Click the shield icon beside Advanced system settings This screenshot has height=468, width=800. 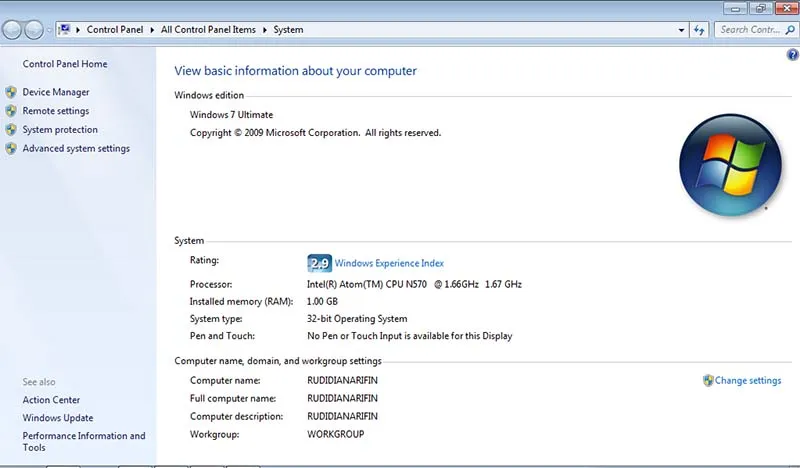[x=11, y=149]
